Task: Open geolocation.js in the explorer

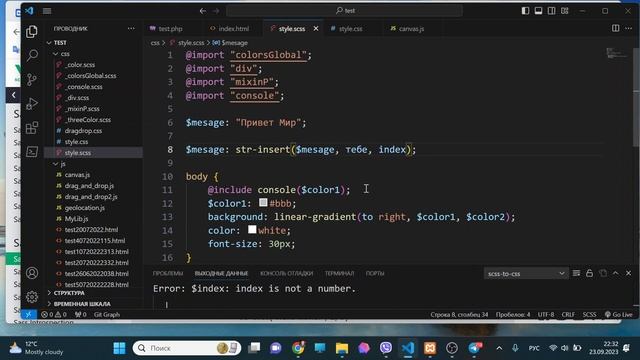Action: (x=84, y=208)
